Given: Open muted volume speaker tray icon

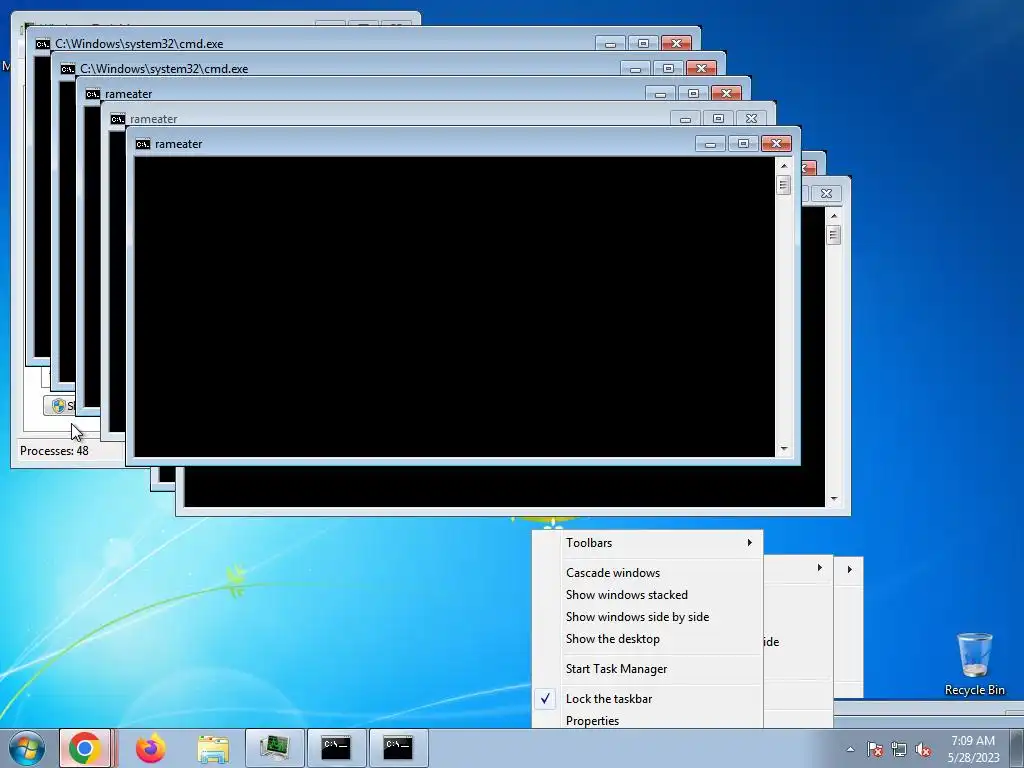Looking at the screenshot, I should [x=923, y=749].
